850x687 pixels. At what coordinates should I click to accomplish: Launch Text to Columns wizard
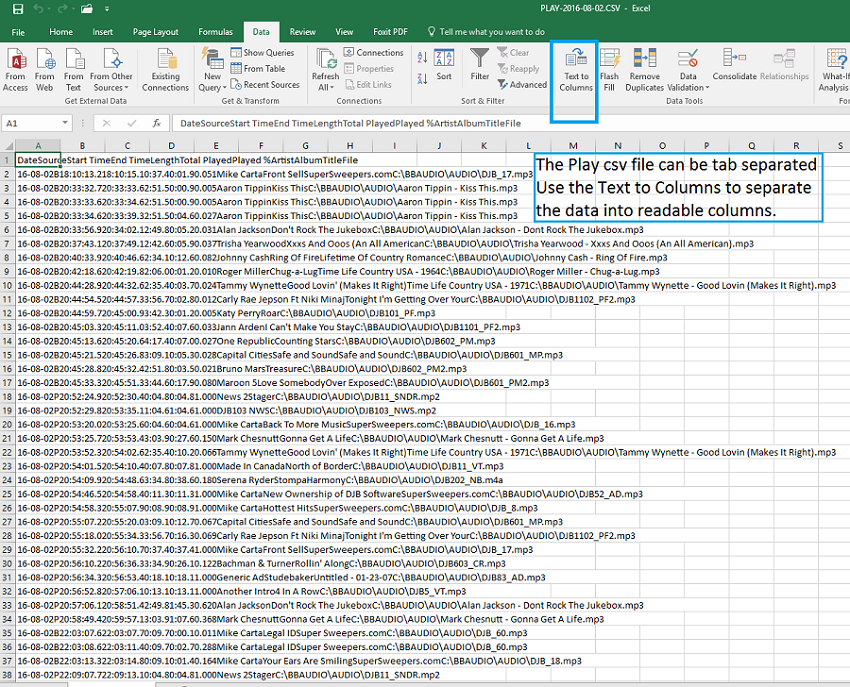click(576, 70)
